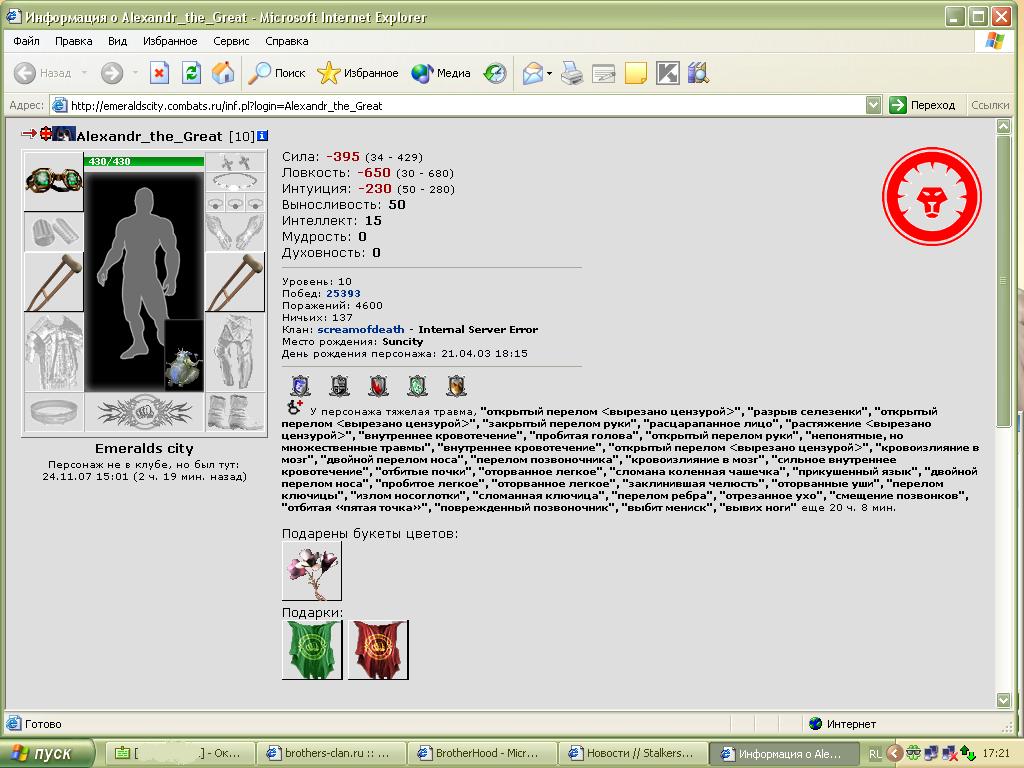
Task: Click the empty armor slot
Action: [54, 352]
